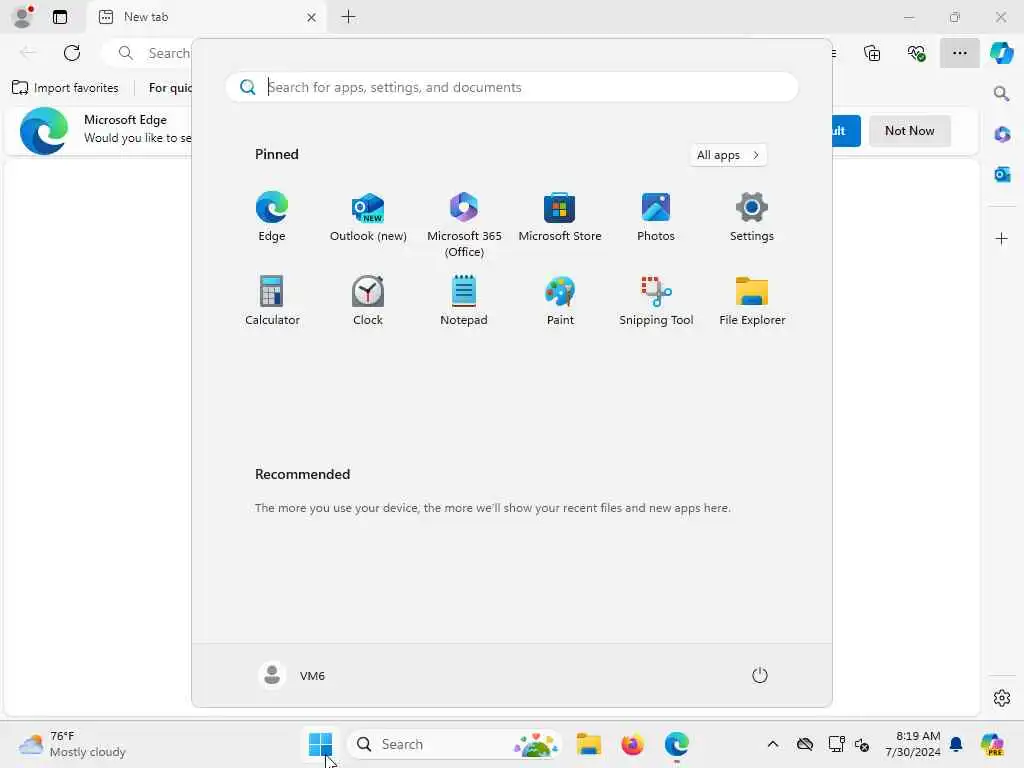Click the muted volume tray icon
This screenshot has width=1024, height=768.
tap(862, 744)
